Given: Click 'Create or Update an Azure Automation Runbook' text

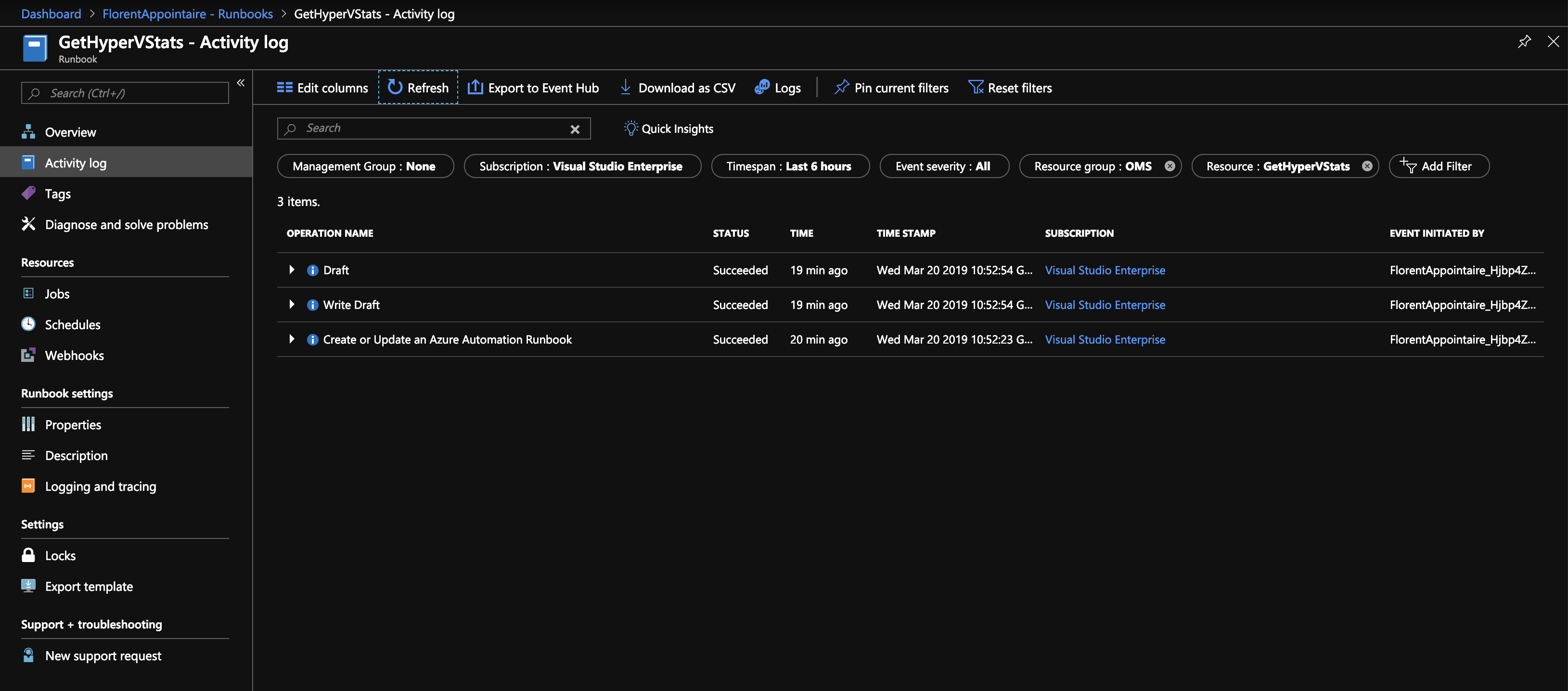Looking at the screenshot, I should point(448,340).
